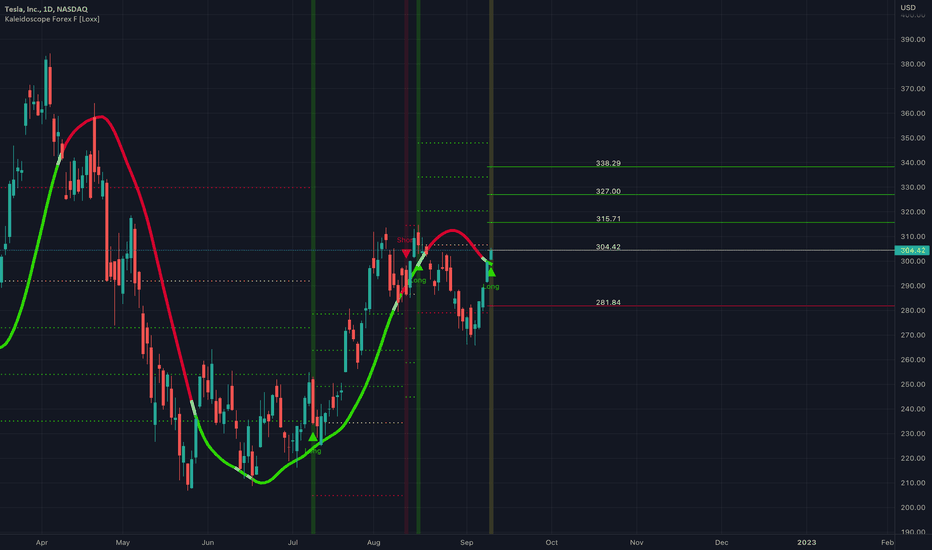Click the 327.00 target level label

608,191
